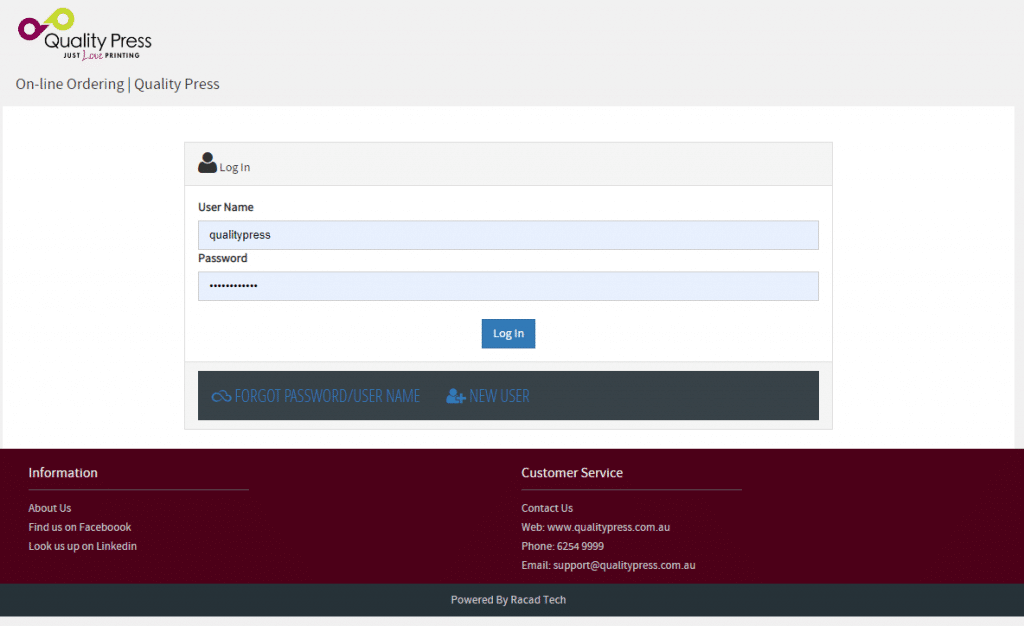
Task: Visit the www.qualitypress.com.au web link
Action: pos(608,527)
